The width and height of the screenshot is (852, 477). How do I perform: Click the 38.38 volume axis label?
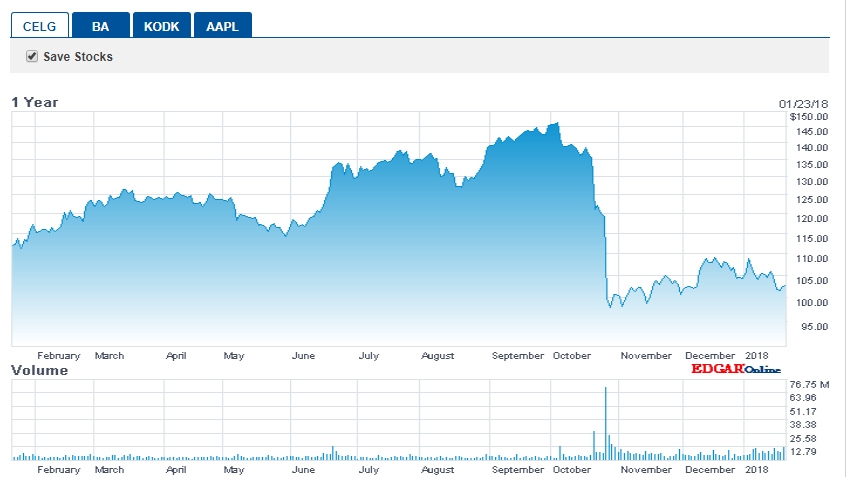803,425
